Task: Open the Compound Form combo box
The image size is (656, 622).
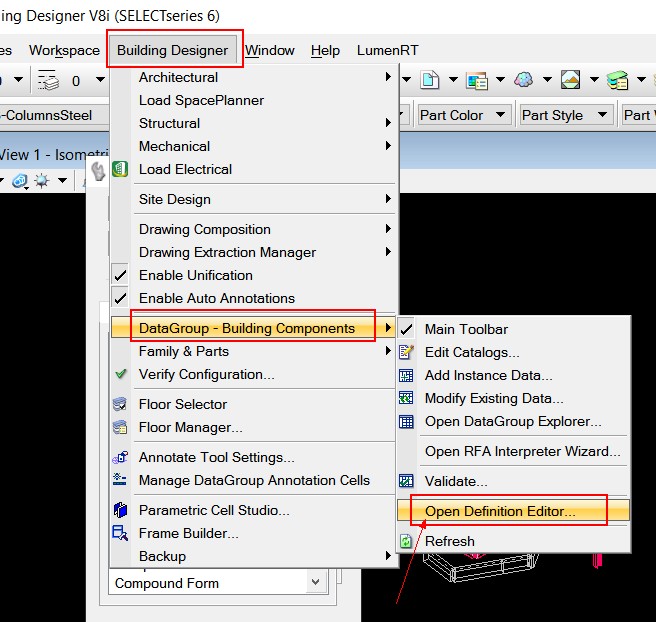Action: point(218,583)
